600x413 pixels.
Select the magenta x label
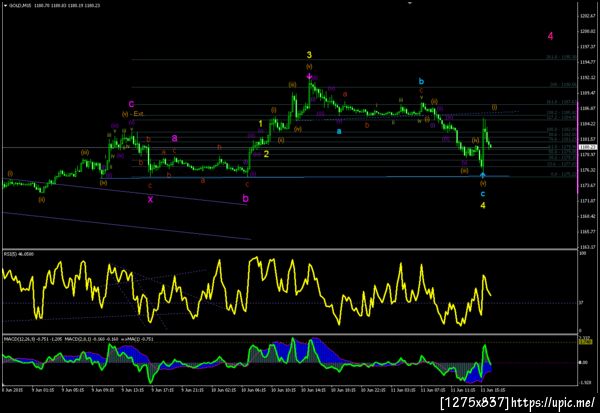(150, 199)
